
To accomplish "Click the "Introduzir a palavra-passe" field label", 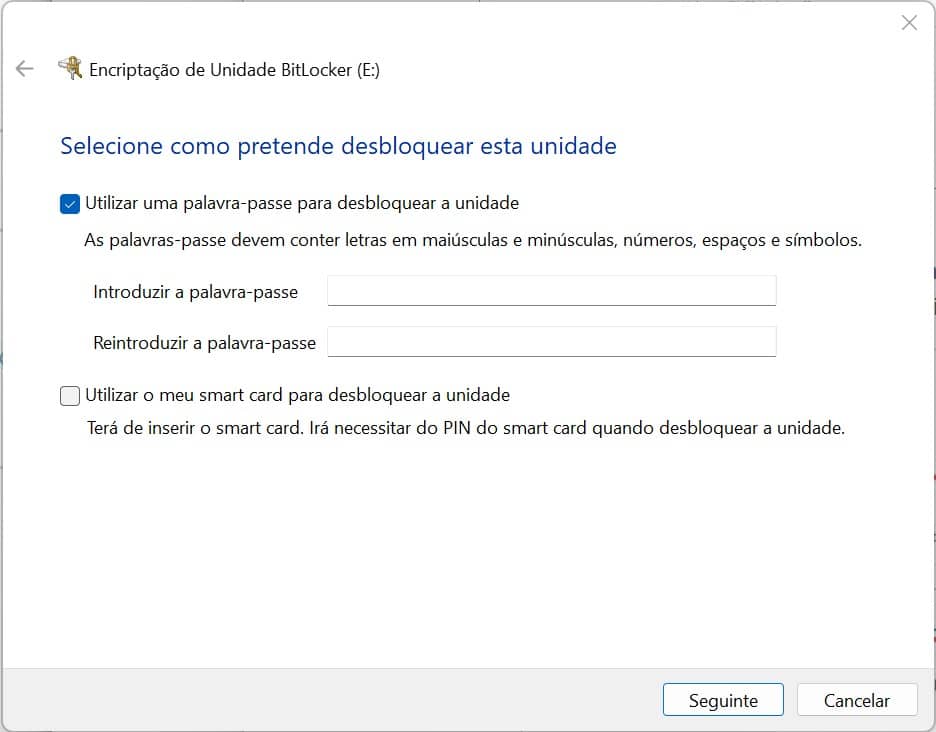I will point(195,292).
